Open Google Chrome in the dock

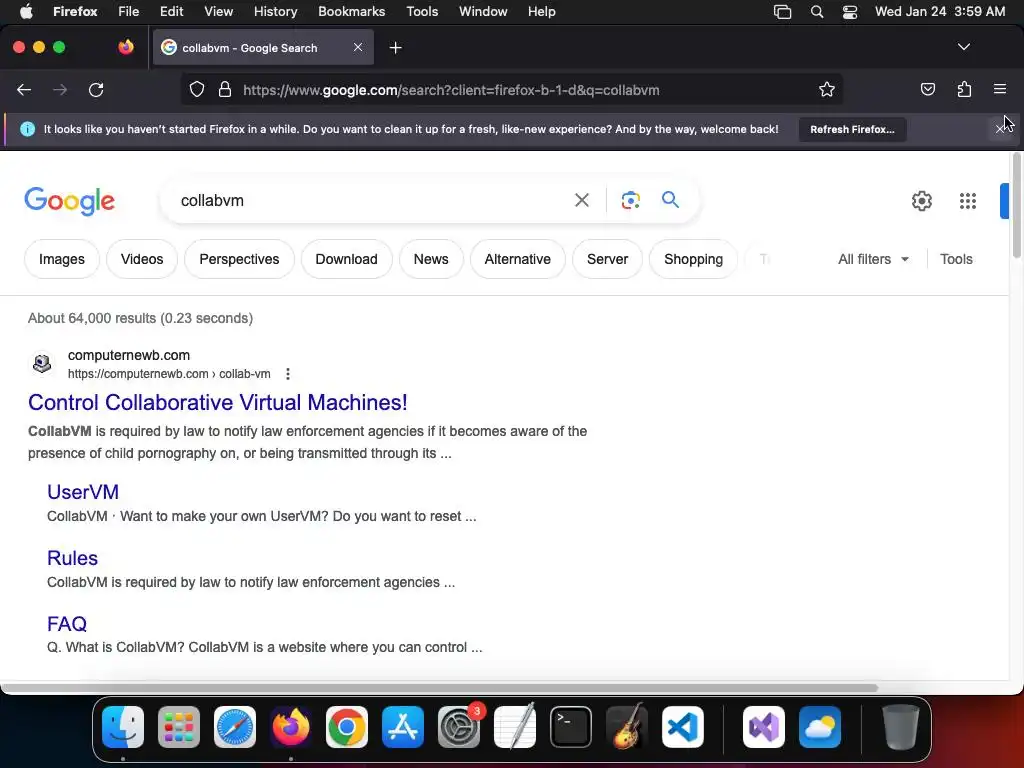[347, 727]
